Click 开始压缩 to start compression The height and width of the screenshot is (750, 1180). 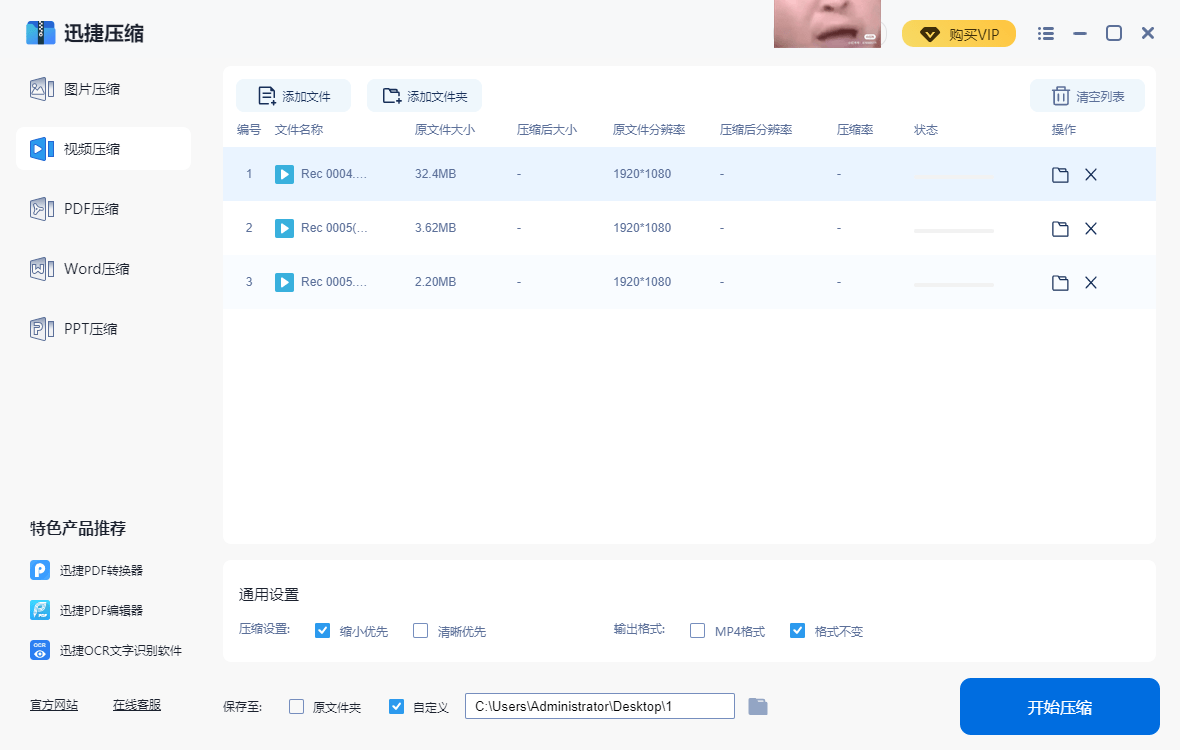[1059, 706]
